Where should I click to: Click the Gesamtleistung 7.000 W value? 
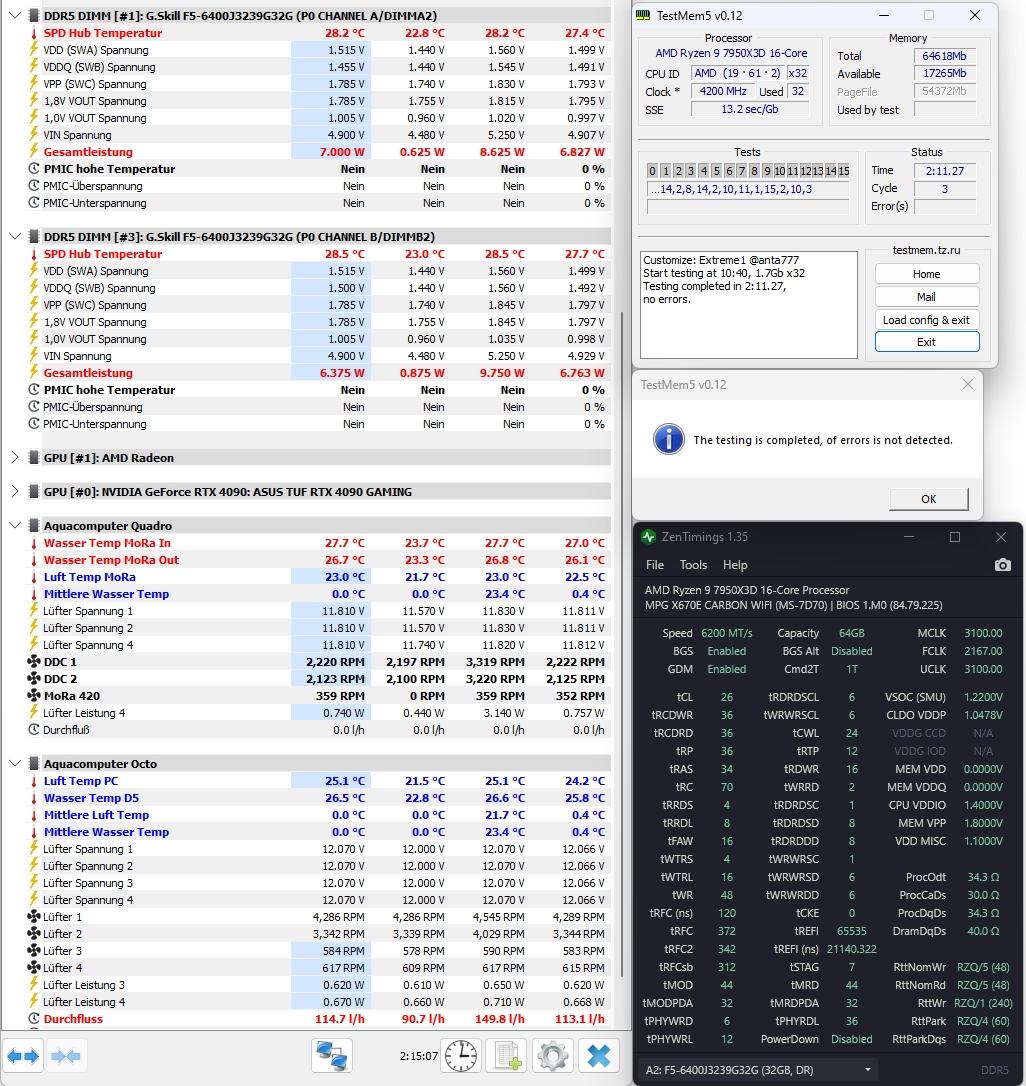click(x=342, y=152)
